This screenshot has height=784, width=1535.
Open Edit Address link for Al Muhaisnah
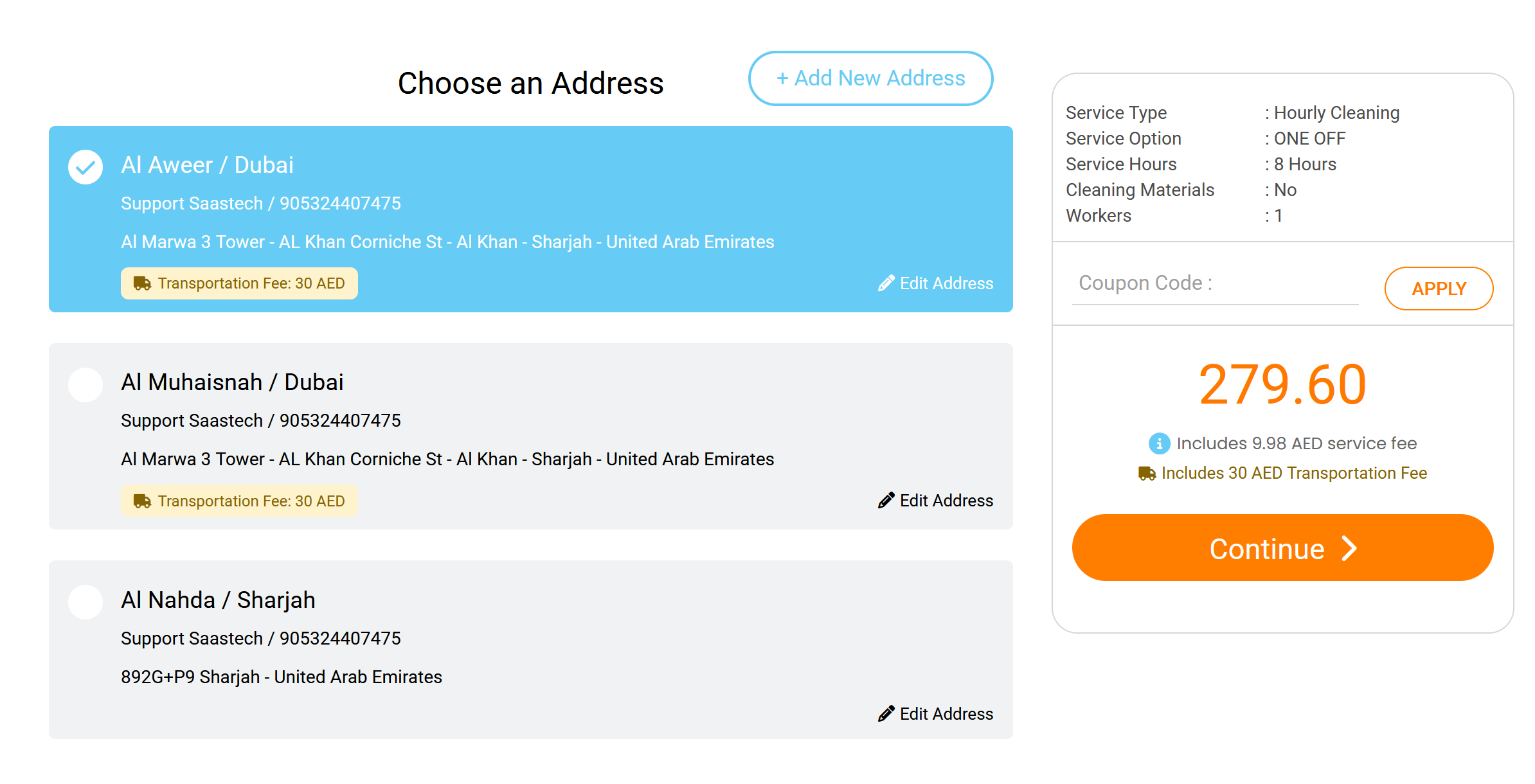tap(946, 501)
